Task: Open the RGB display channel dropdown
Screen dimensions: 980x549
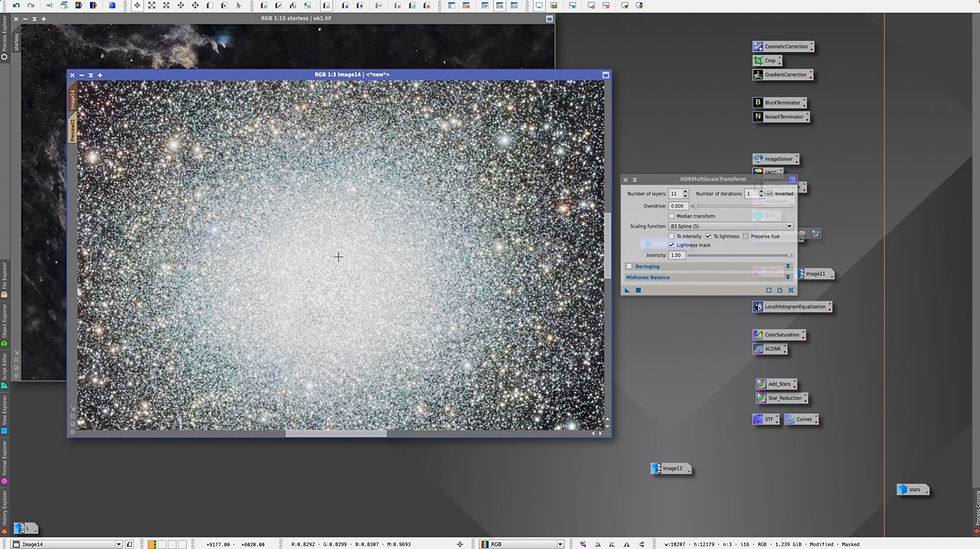Action: [522, 544]
